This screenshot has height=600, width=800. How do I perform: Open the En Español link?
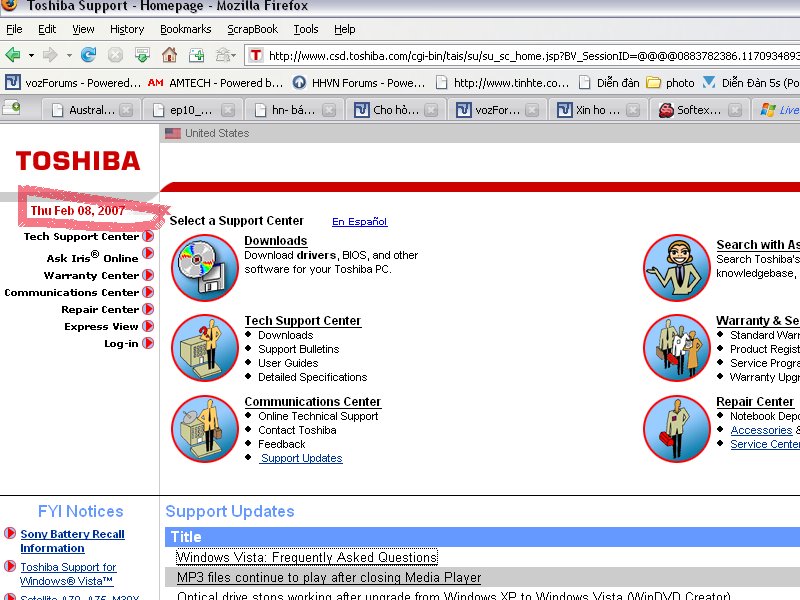point(360,221)
